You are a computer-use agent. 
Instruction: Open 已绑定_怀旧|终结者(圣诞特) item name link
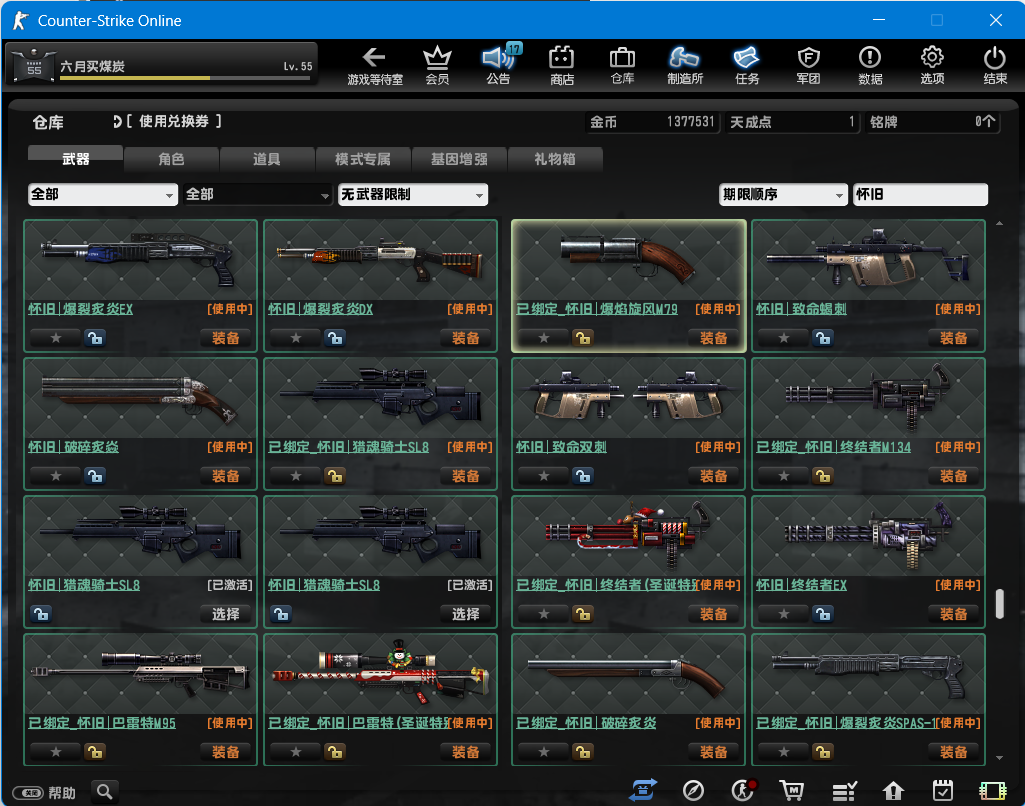pos(606,585)
